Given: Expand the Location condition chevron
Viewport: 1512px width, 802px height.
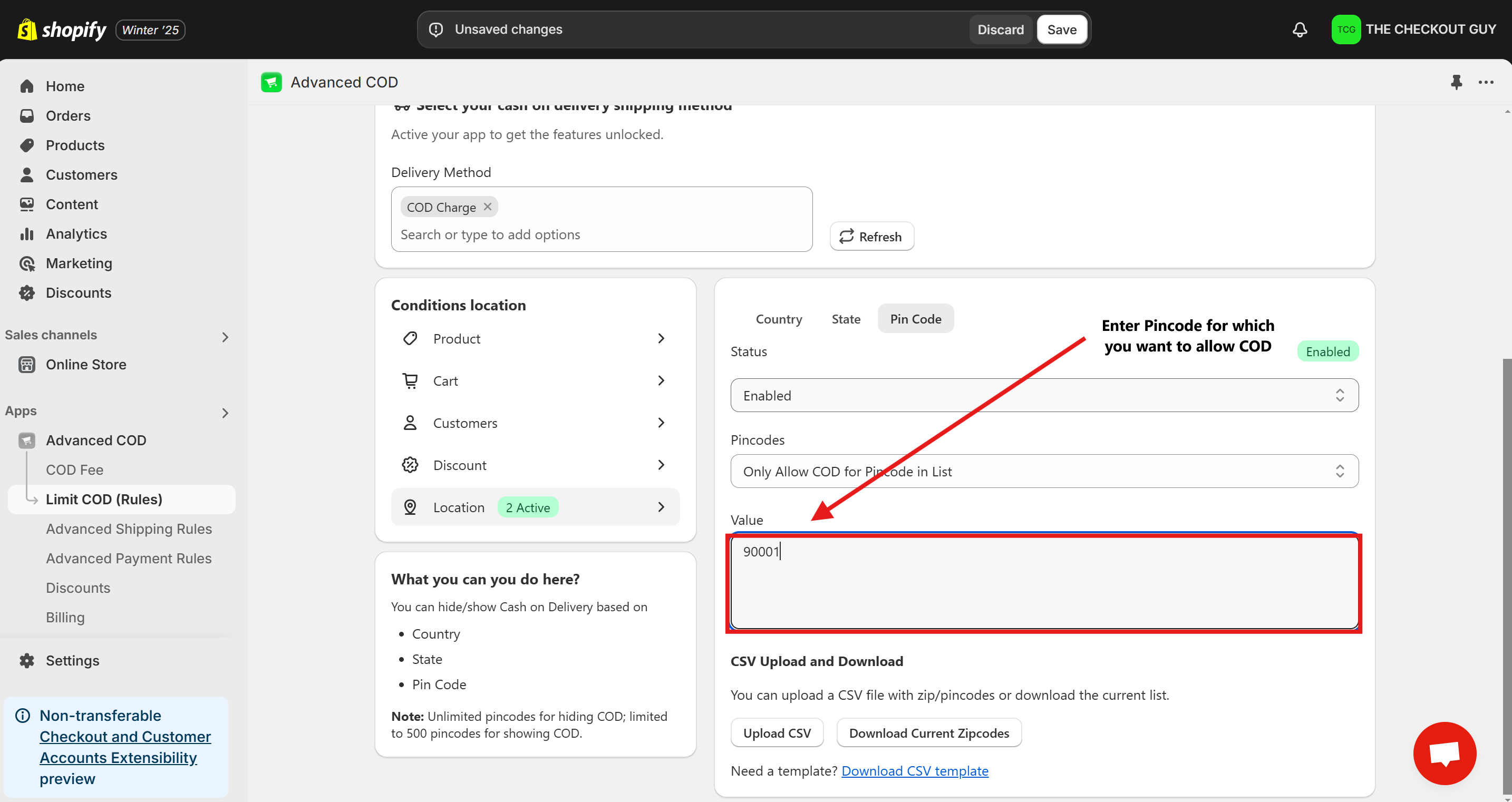Looking at the screenshot, I should [x=661, y=507].
